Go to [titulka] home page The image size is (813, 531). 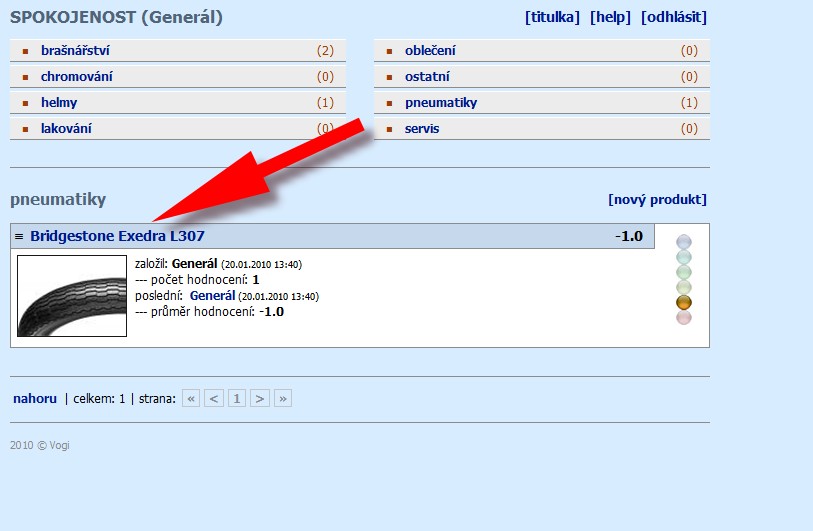tap(552, 17)
